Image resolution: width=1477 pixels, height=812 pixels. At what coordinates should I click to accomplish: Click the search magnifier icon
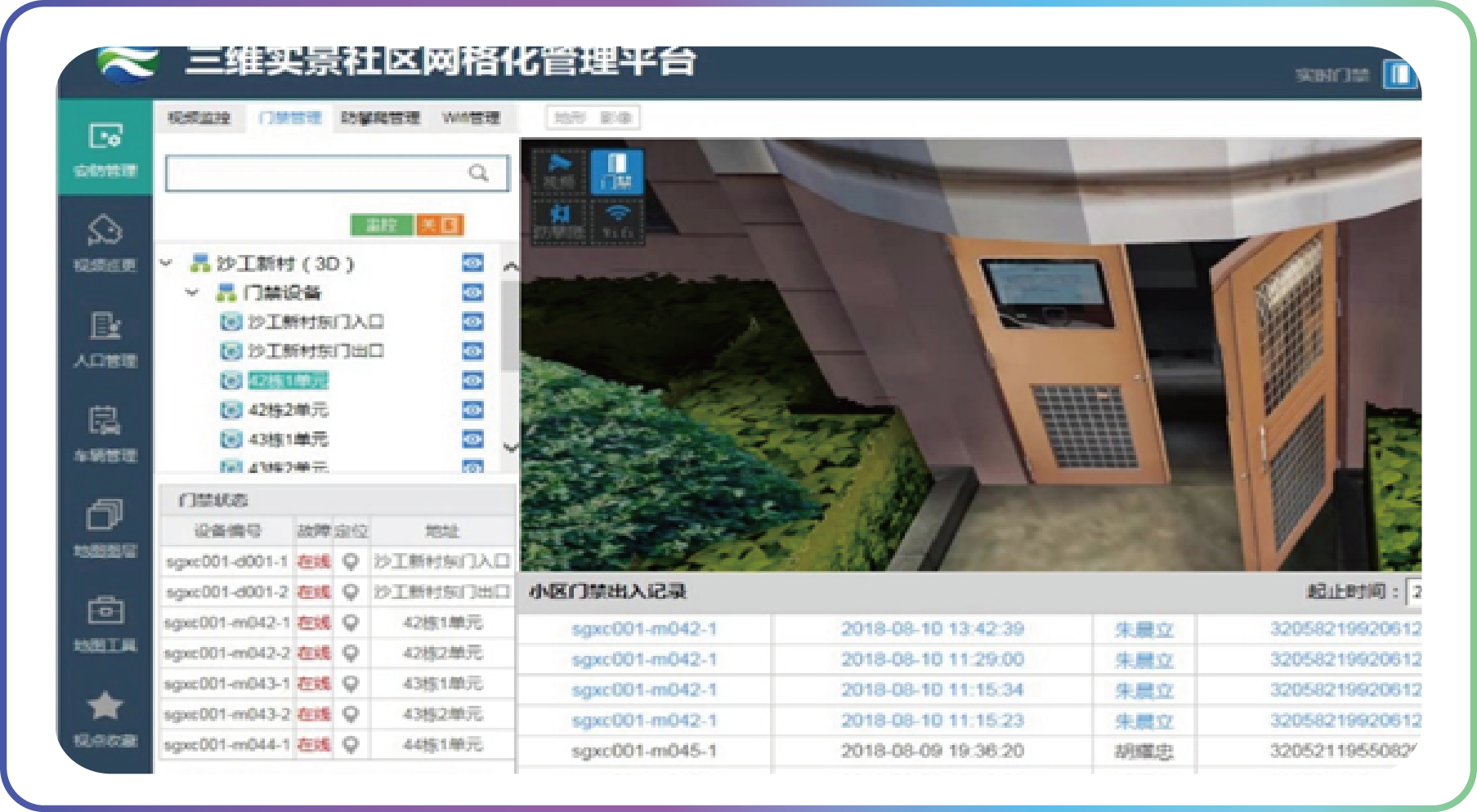[478, 173]
